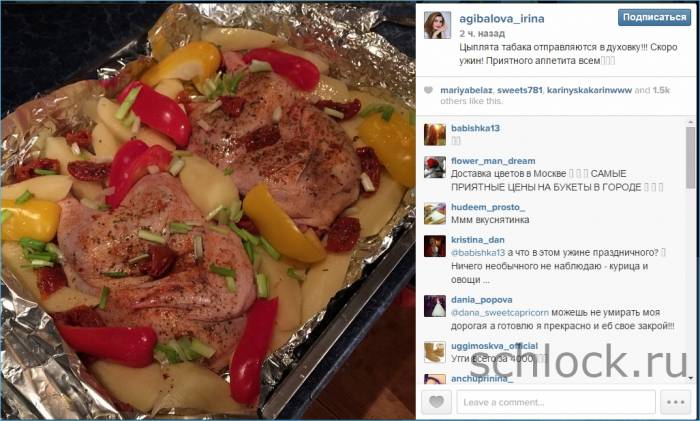Click flower_man_dream commenter avatar
Viewport: 700px width, 421px height.
click(435, 167)
